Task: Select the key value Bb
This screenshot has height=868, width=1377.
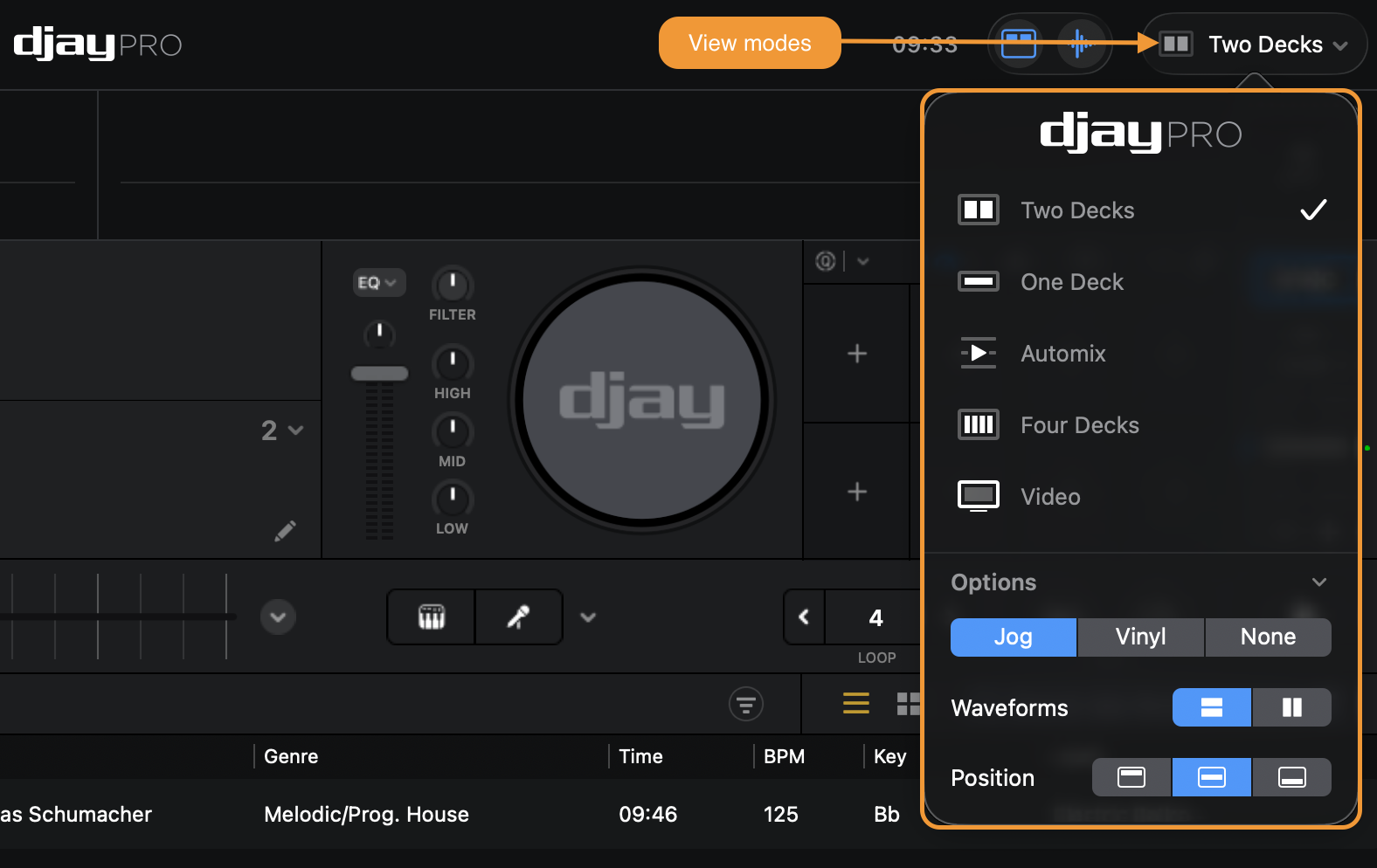Action: click(x=887, y=815)
